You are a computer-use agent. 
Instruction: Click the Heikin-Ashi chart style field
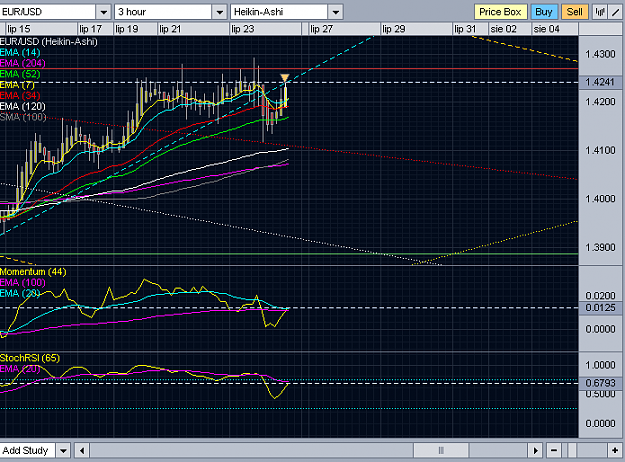click(279, 12)
